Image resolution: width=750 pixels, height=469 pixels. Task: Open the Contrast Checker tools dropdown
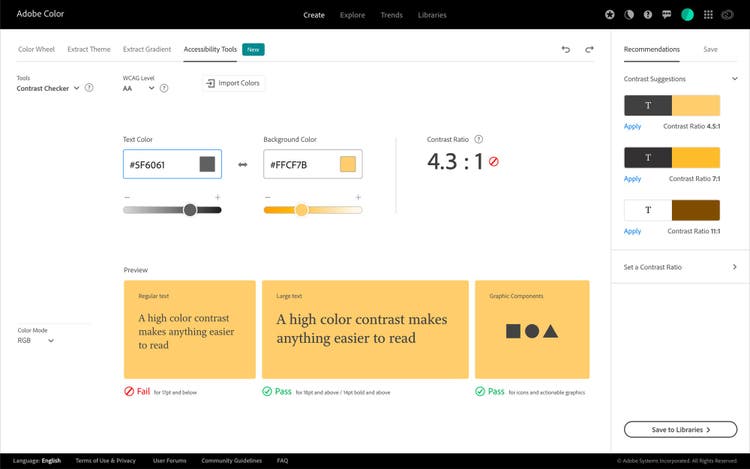[48, 88]
